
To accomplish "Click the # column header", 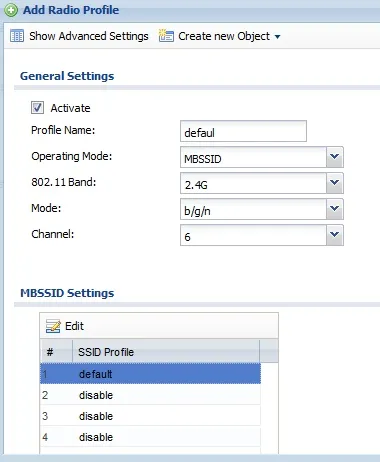I will (56, 352).
